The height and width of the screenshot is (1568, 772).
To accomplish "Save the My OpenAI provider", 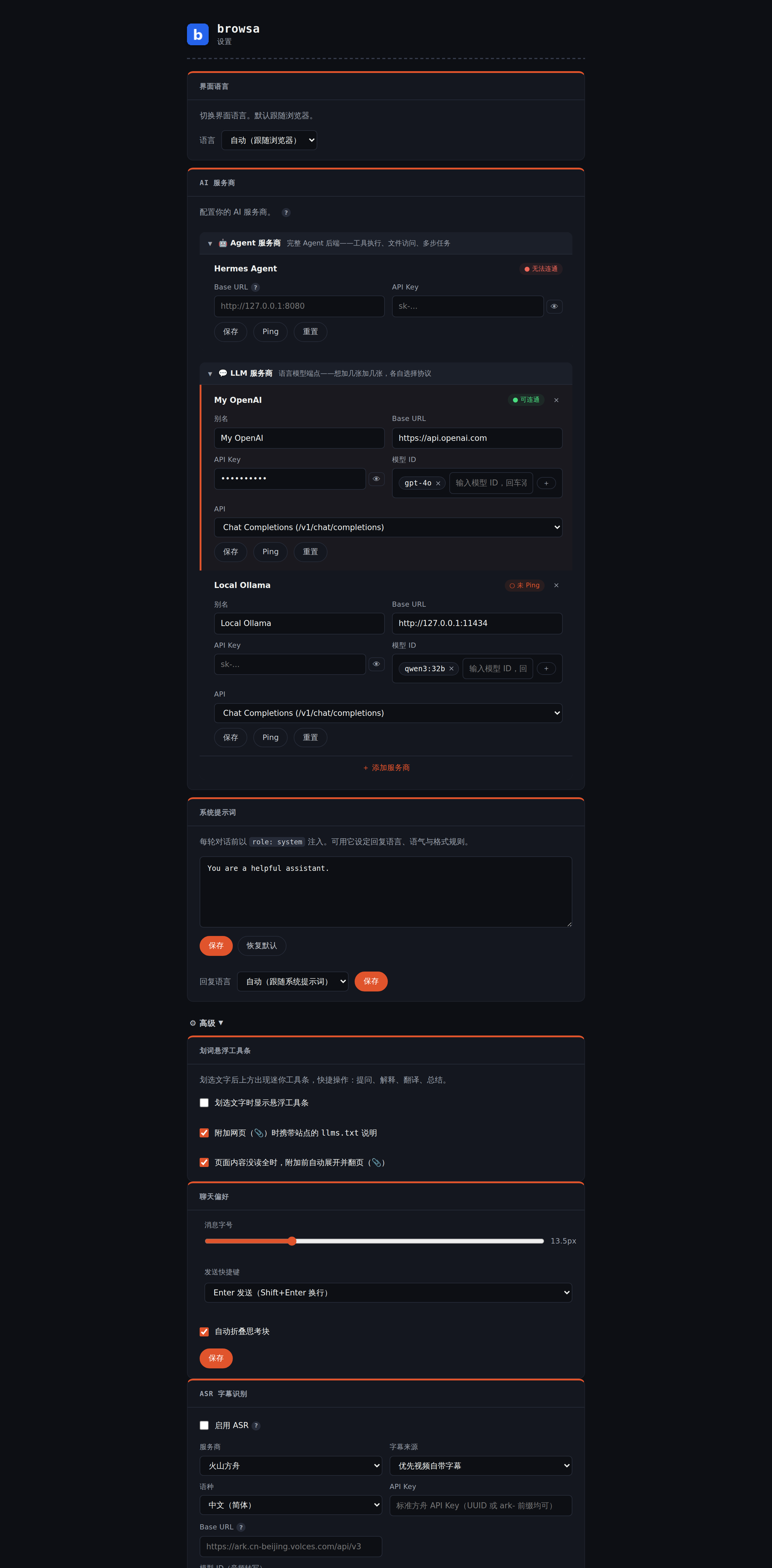I will pos(230,552).
